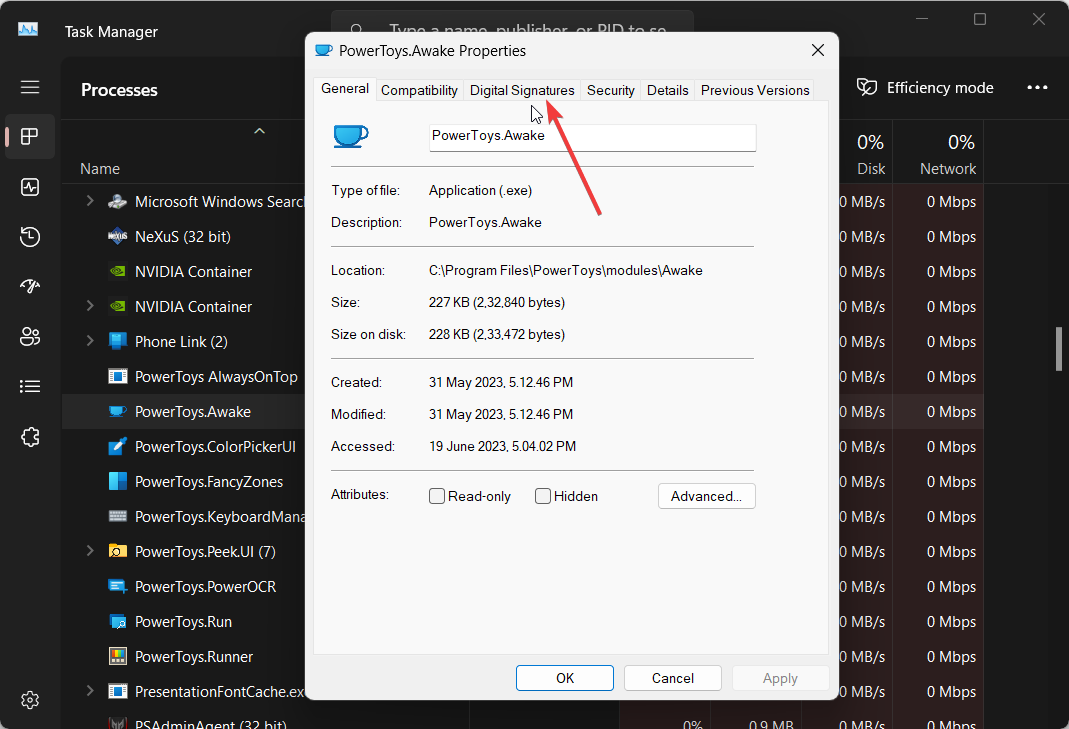Click PowerToys.FancyZones process icon

click(117, 481)
